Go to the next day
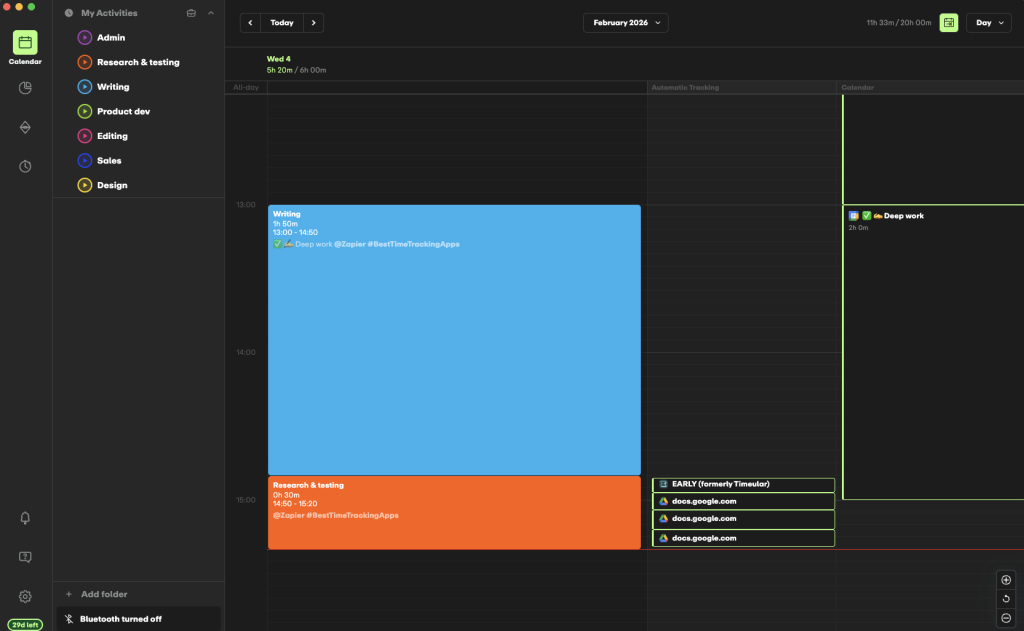The image size is (1024, 631). pos(313,22)
